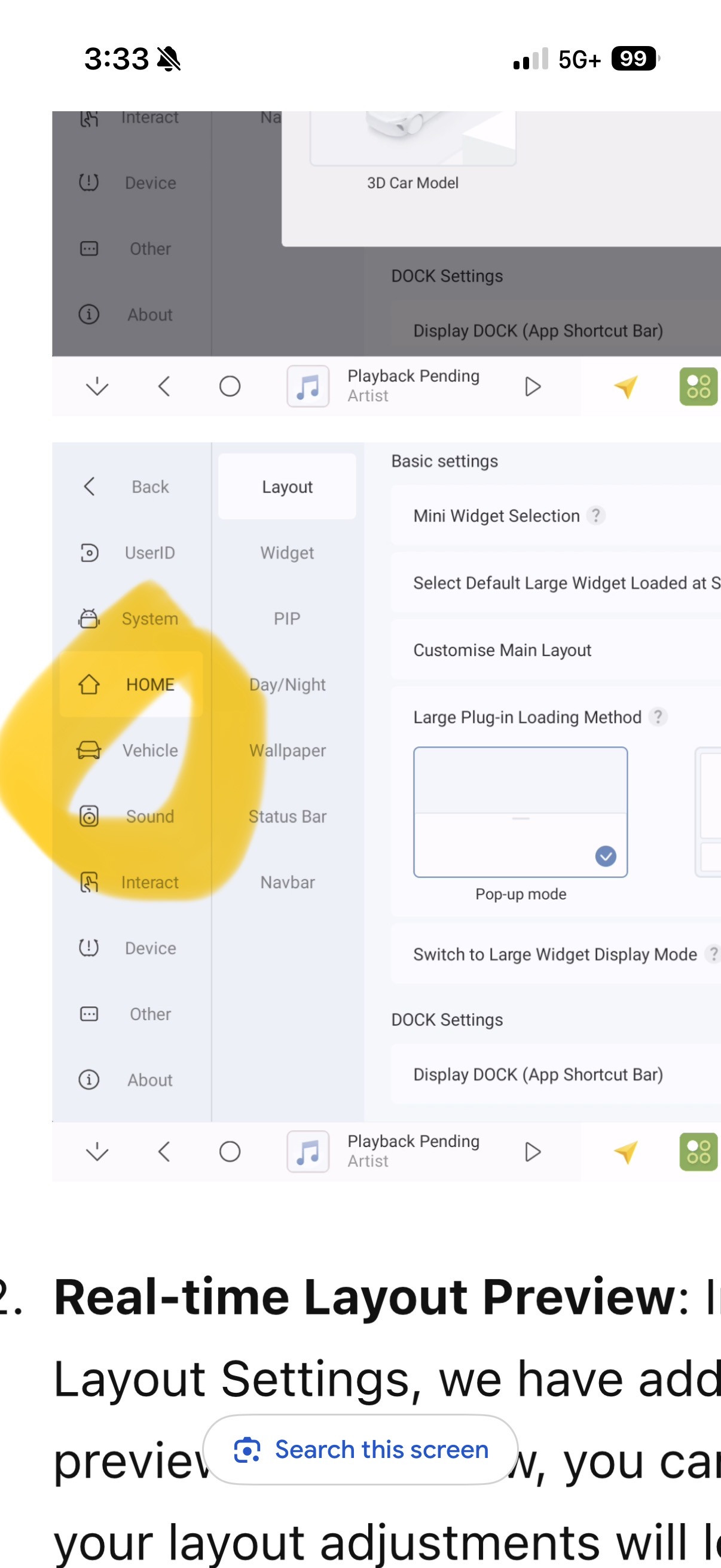Tap the Search this screen button
721x1568 pixels.
click(x=361, y=1450)
